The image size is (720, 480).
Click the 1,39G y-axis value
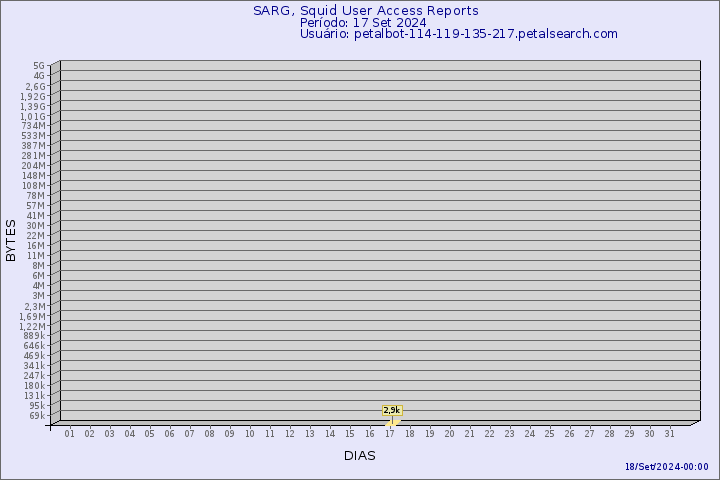[x=33, y=106]
